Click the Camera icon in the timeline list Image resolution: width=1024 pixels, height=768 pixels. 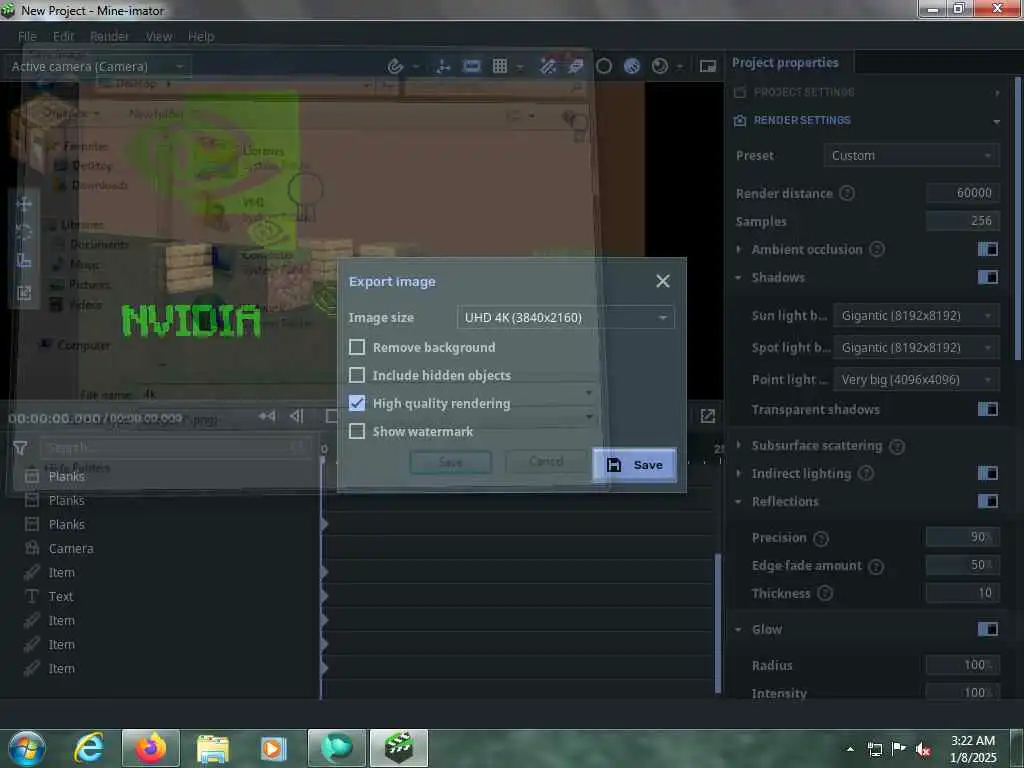32,549
